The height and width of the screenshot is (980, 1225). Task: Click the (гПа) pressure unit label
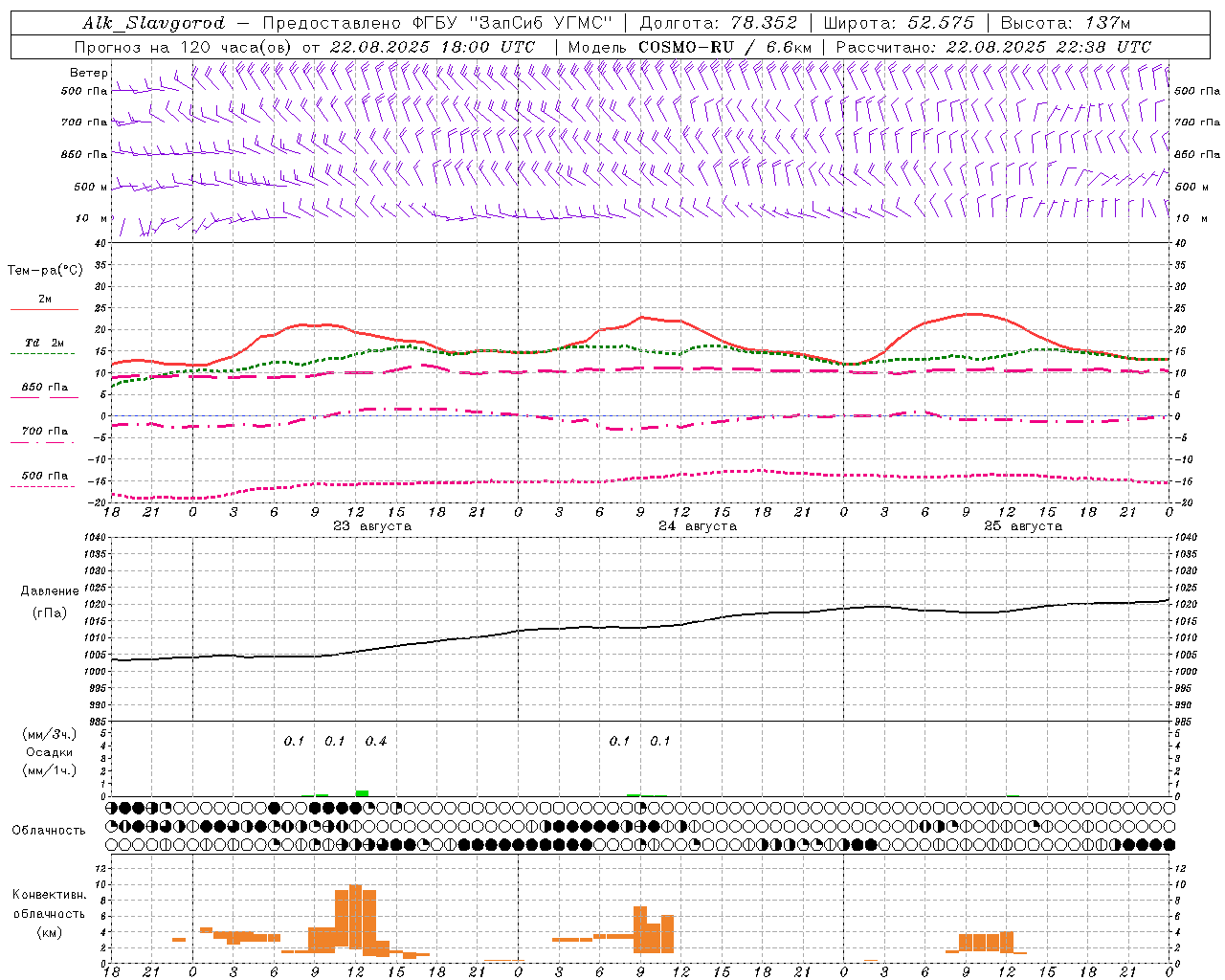[50, 613]
